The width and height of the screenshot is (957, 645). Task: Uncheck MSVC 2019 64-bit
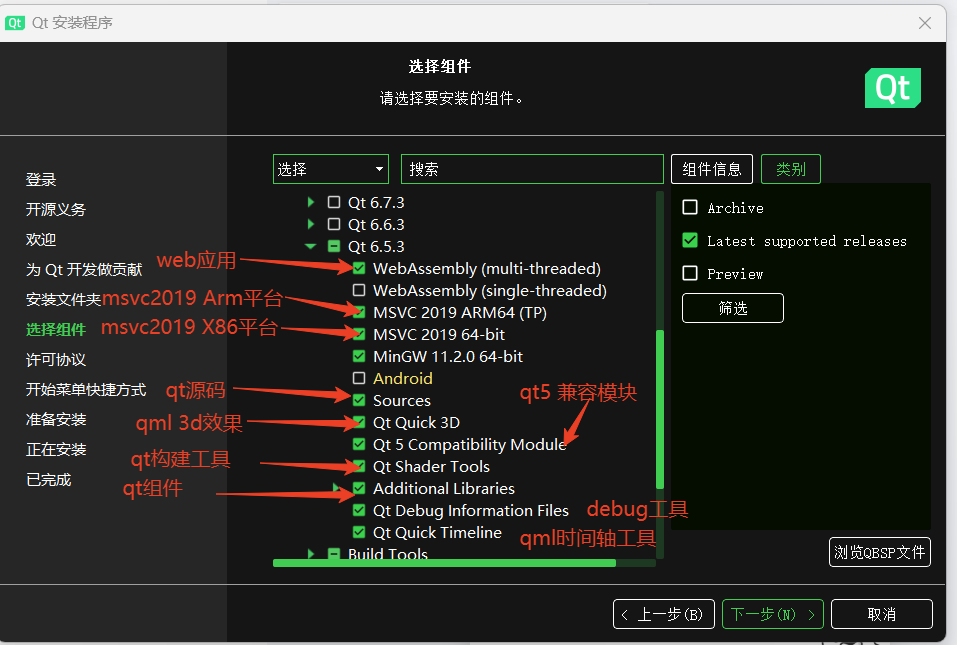pyautogui.click(x=359, y=334)
